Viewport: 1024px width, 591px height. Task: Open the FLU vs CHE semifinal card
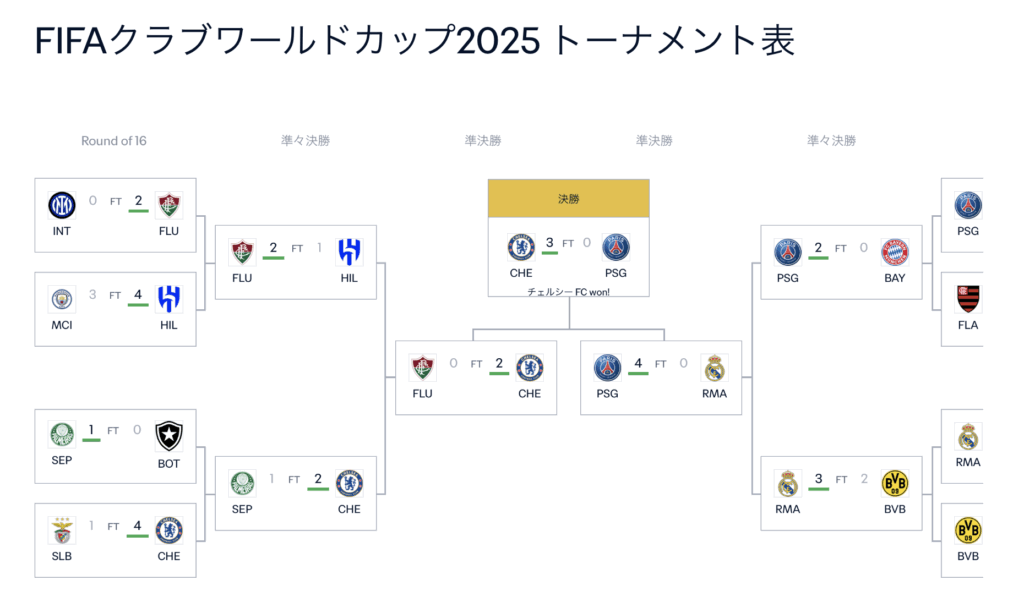[x=476, y=377]
